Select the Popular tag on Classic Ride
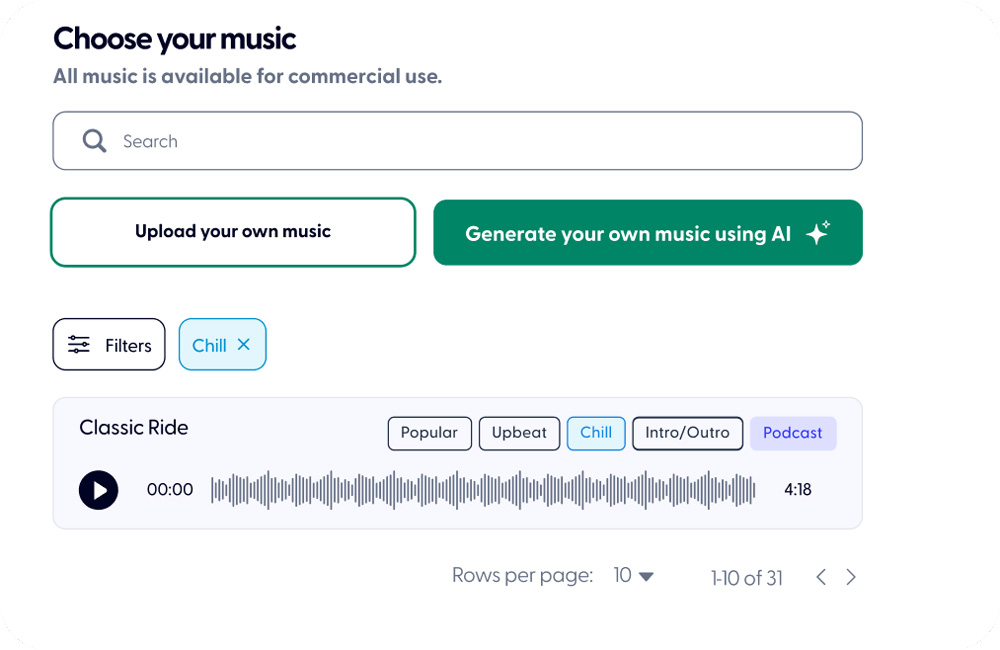1000x650 pixels. pos(429,433)
